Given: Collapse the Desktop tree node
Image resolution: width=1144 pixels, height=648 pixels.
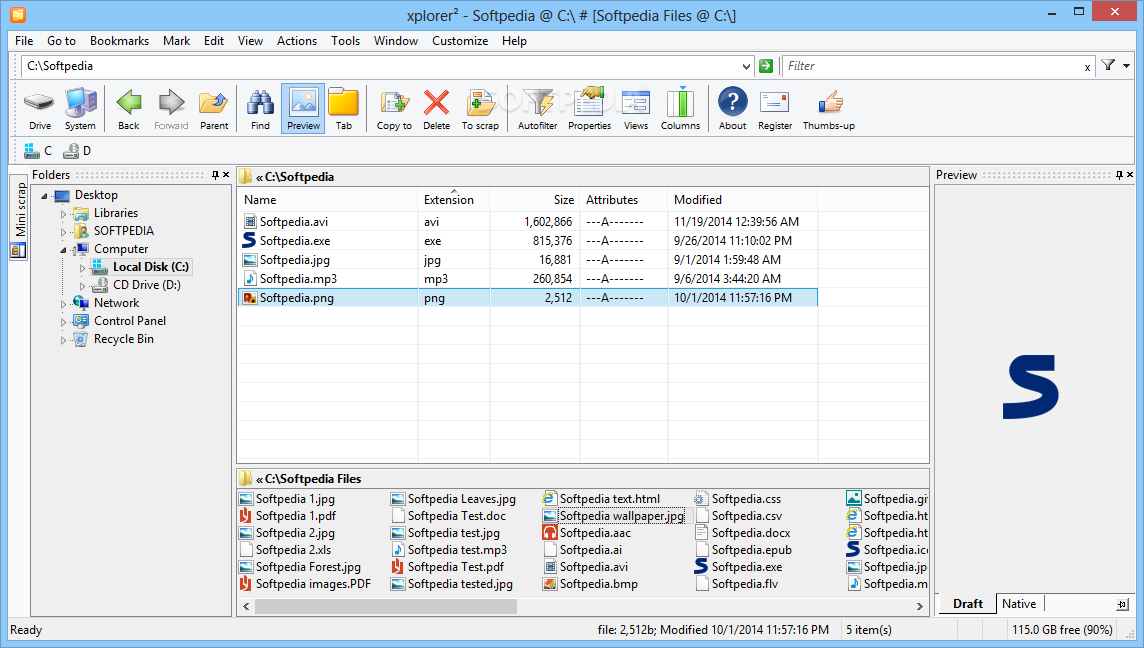Looking at the screenshot, I should tap(45, 196).
